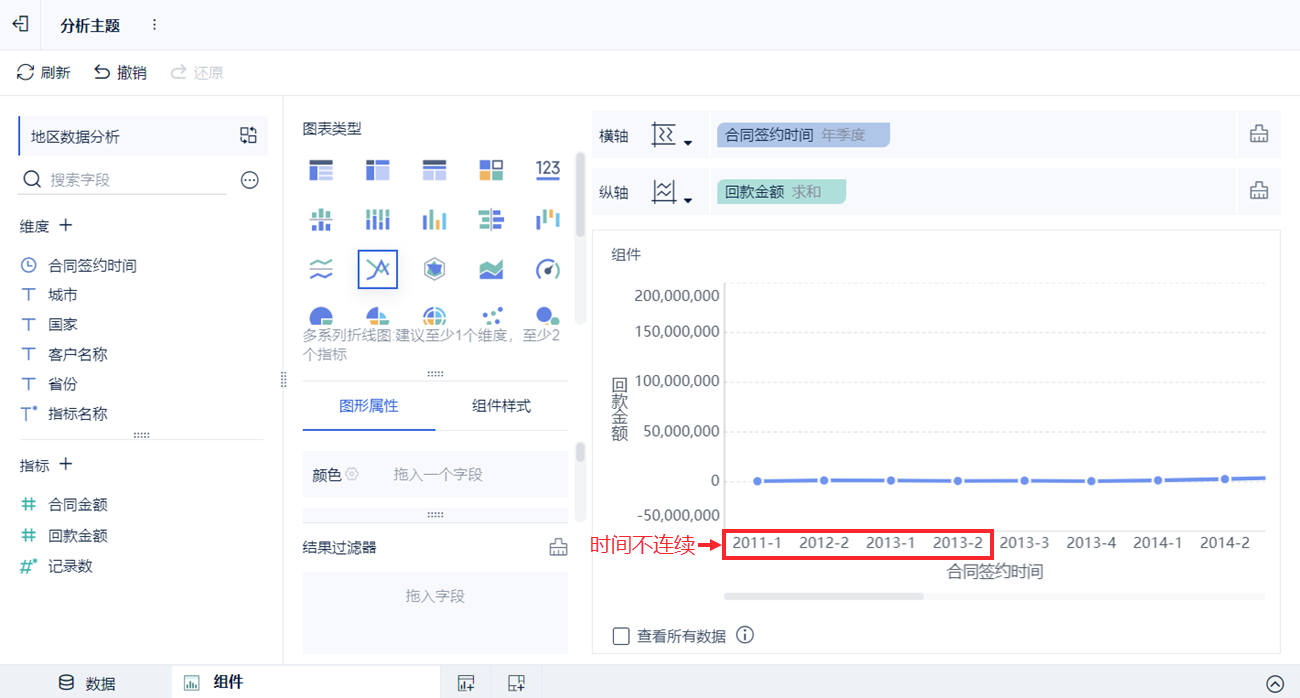1300x698 pixels.
Task: Choose the multi-series column chart type
Action: [434, 219]
